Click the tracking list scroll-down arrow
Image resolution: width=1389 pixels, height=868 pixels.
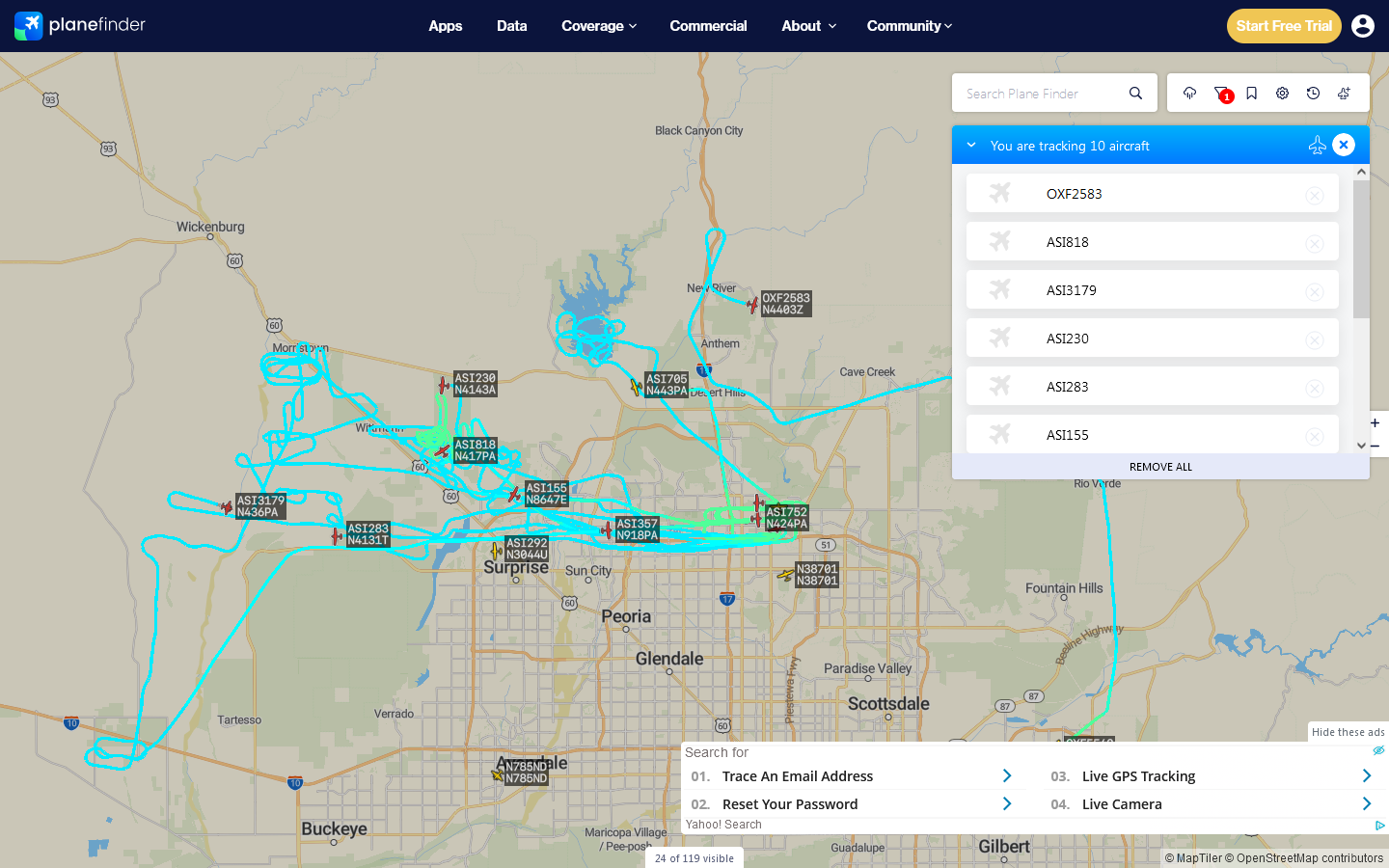1361,446
